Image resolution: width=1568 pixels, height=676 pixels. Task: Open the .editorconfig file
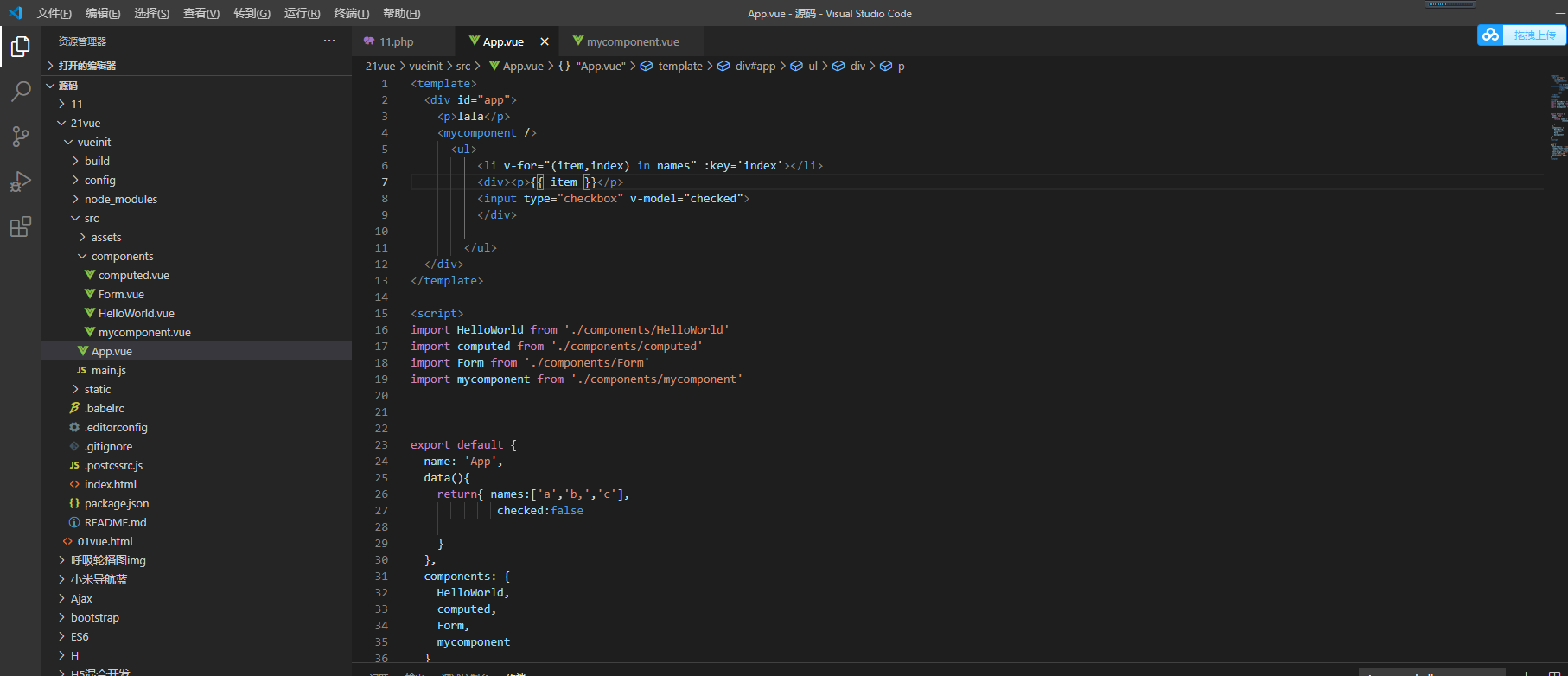pos(197,427)
